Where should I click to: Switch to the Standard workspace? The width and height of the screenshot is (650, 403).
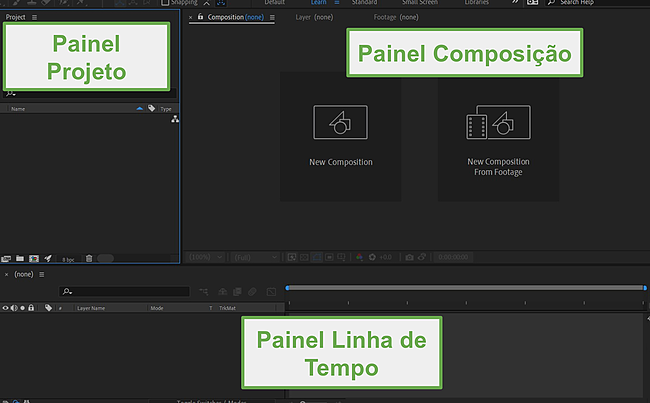coord(364,2)
